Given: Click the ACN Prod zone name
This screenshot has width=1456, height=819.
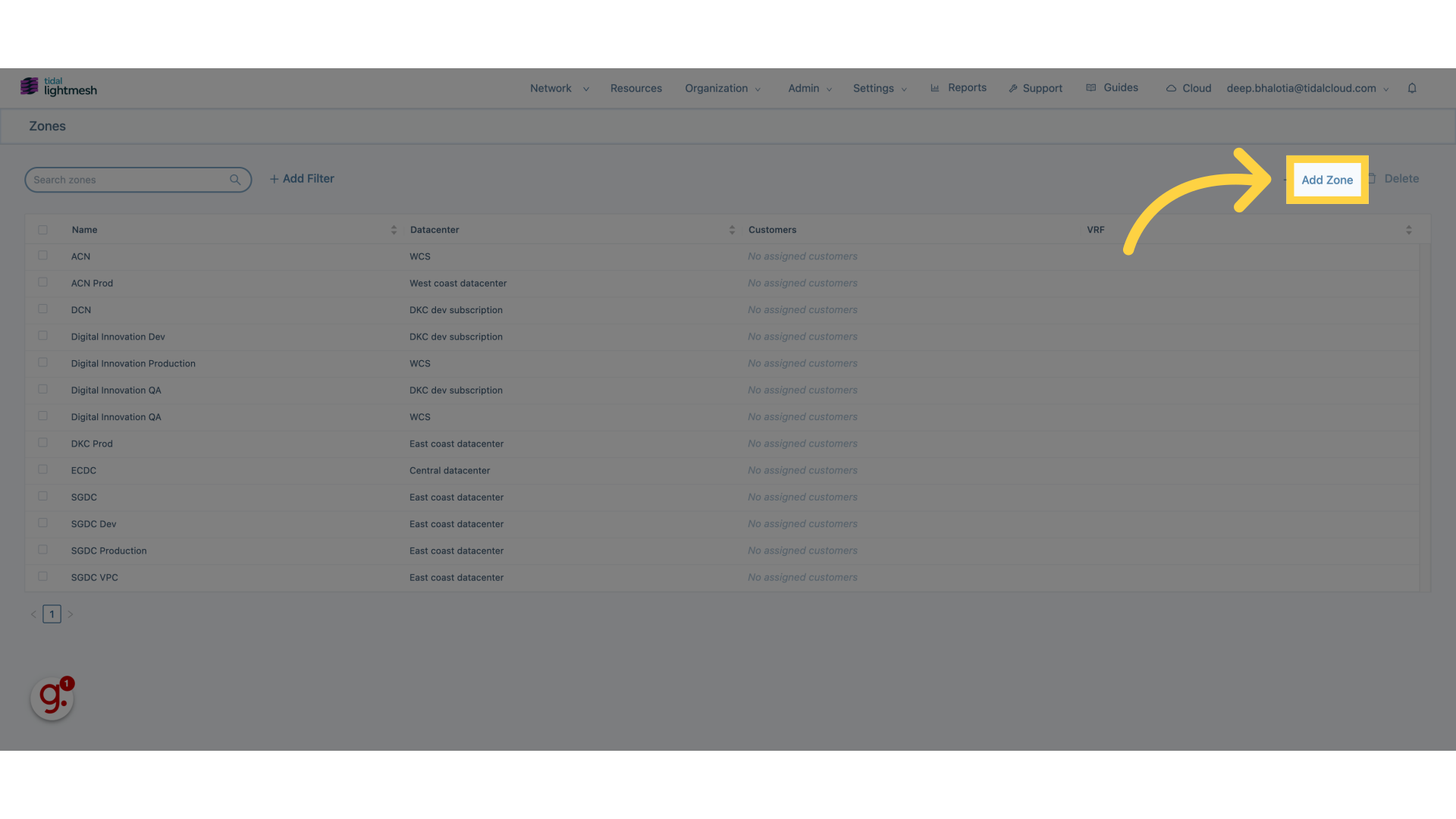Looking at the screenshot, I should 92,283.
